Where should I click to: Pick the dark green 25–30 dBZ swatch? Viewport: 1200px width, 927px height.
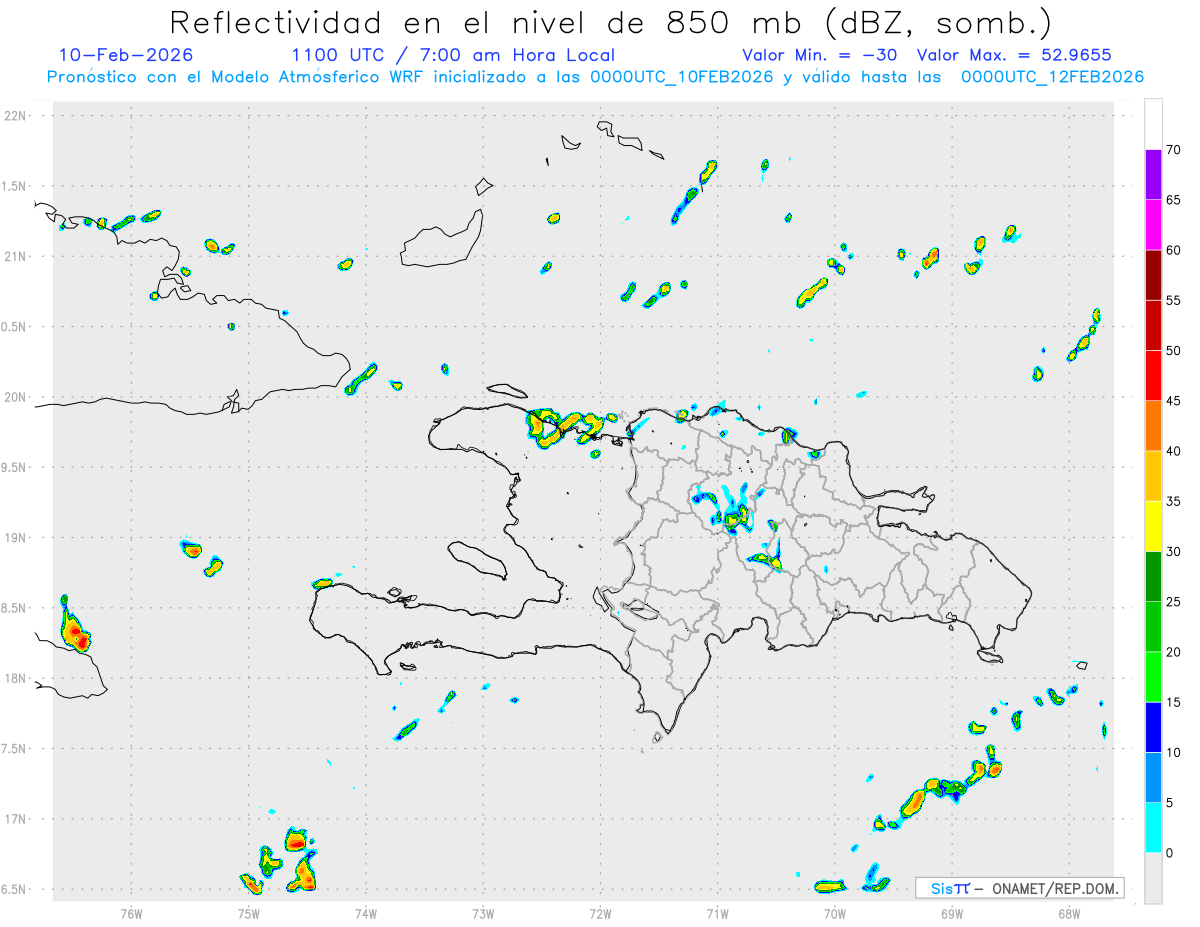tap(1153, 577)
